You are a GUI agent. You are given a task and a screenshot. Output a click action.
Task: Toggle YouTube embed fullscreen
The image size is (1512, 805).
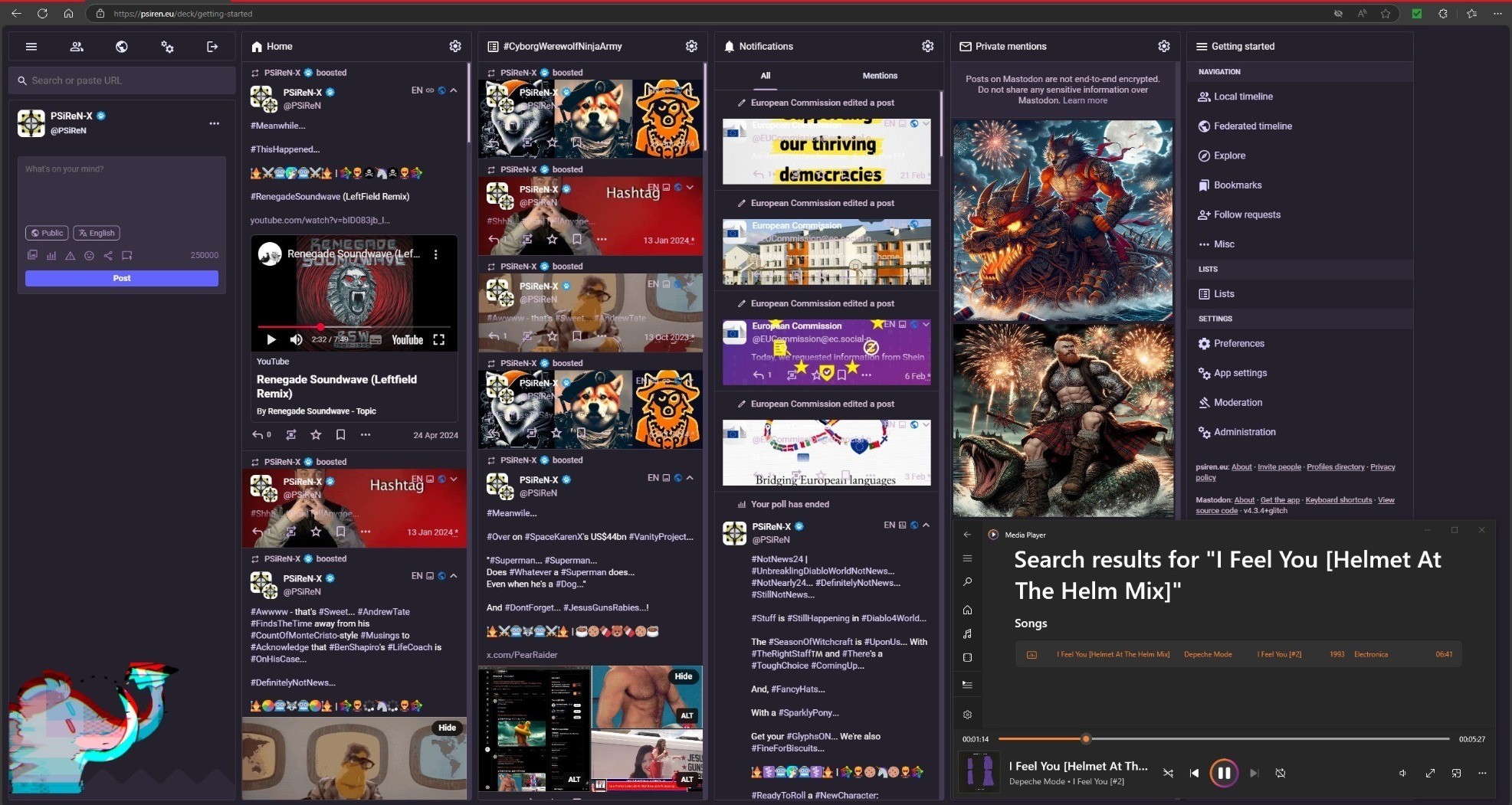pyautogui.click(x=439, y=339)
